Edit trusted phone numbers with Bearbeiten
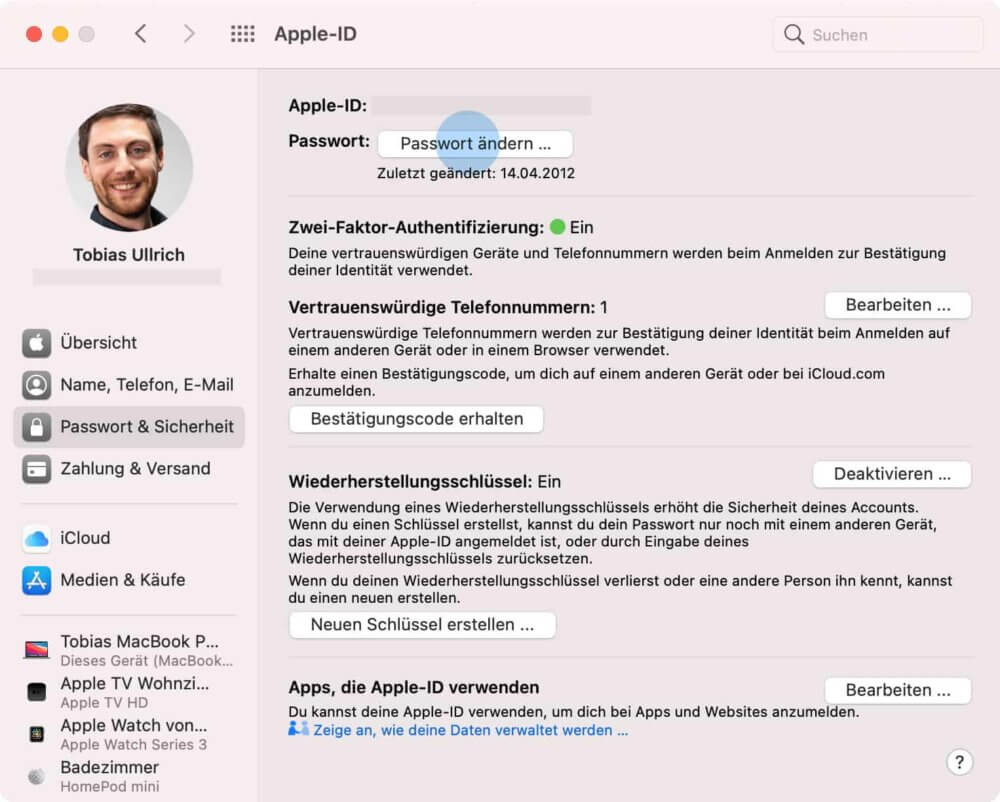This screenshot has height=802, width=1000. click(x=898, y=305)
